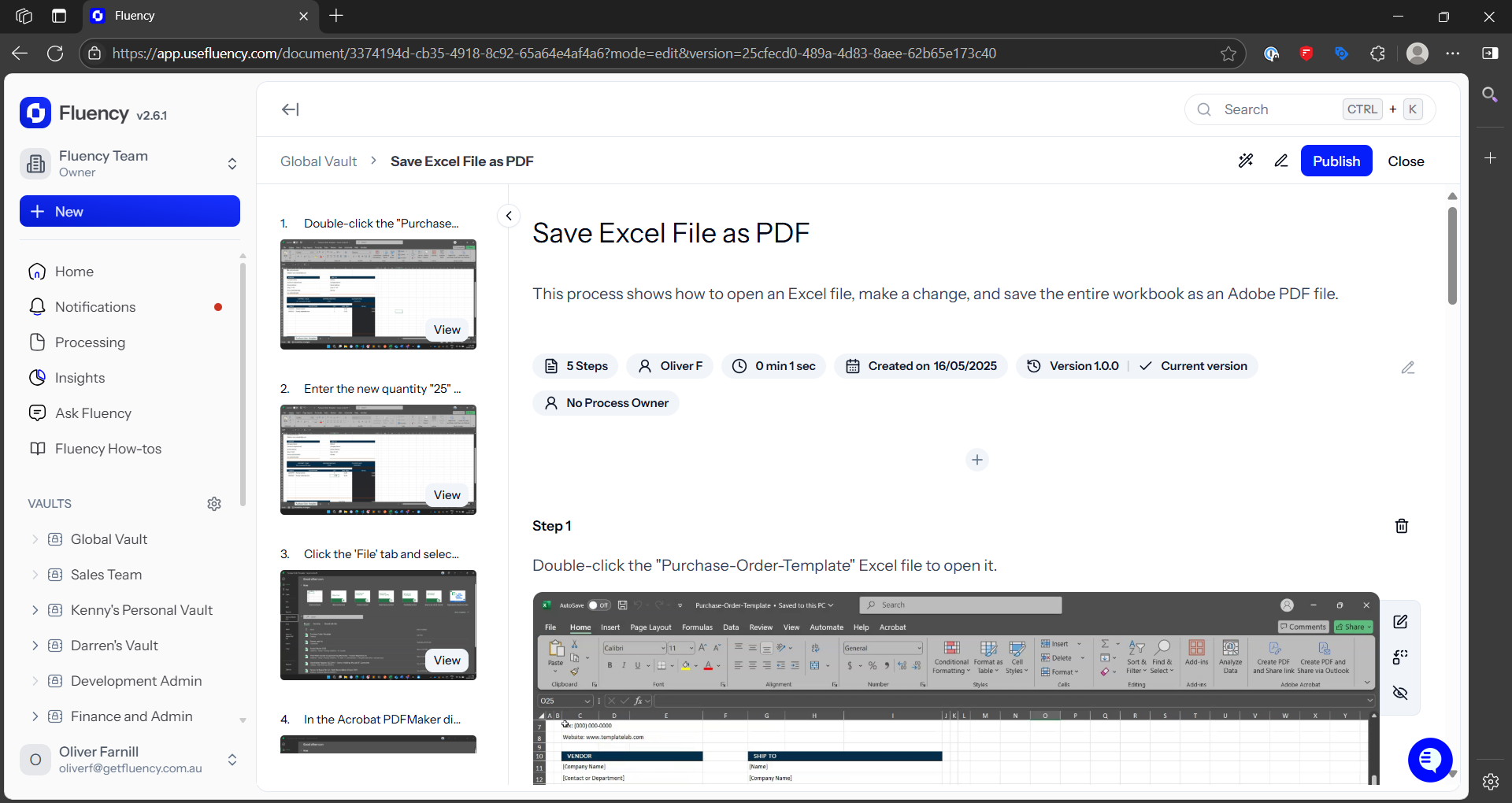The width and height of the screenshot is (1512, 803).
Task: Click the document vertical scrollbar
Action: (1452, 255)
